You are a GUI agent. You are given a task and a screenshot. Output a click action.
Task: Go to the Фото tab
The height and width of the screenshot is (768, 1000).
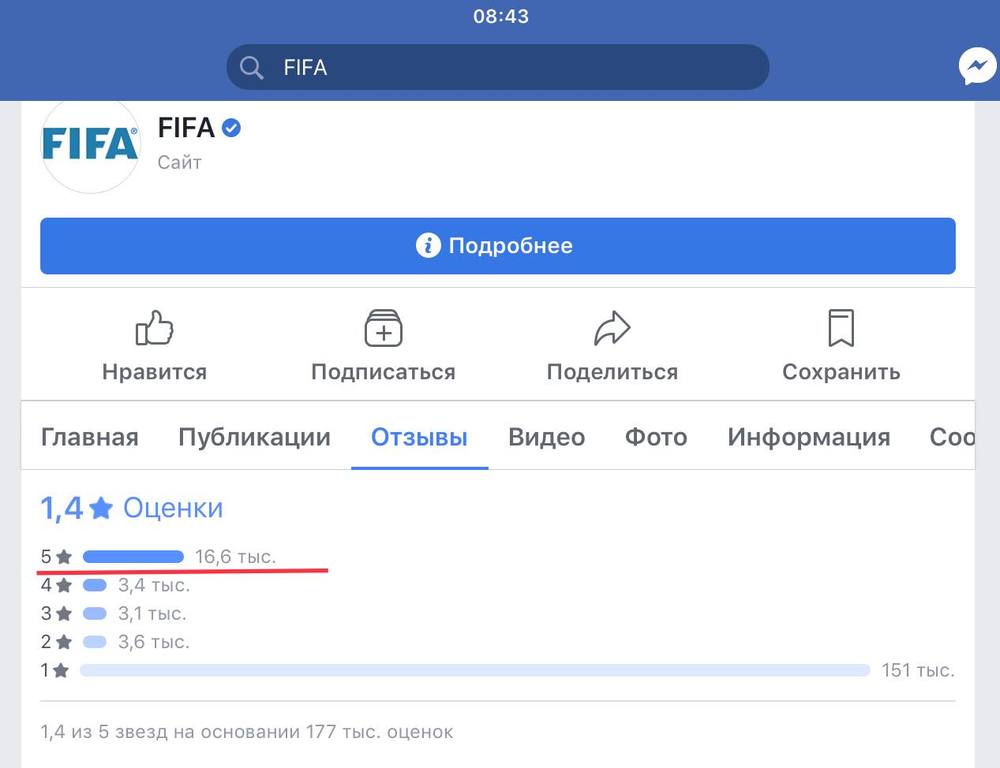pyautogui.click(x=656, y=437)
